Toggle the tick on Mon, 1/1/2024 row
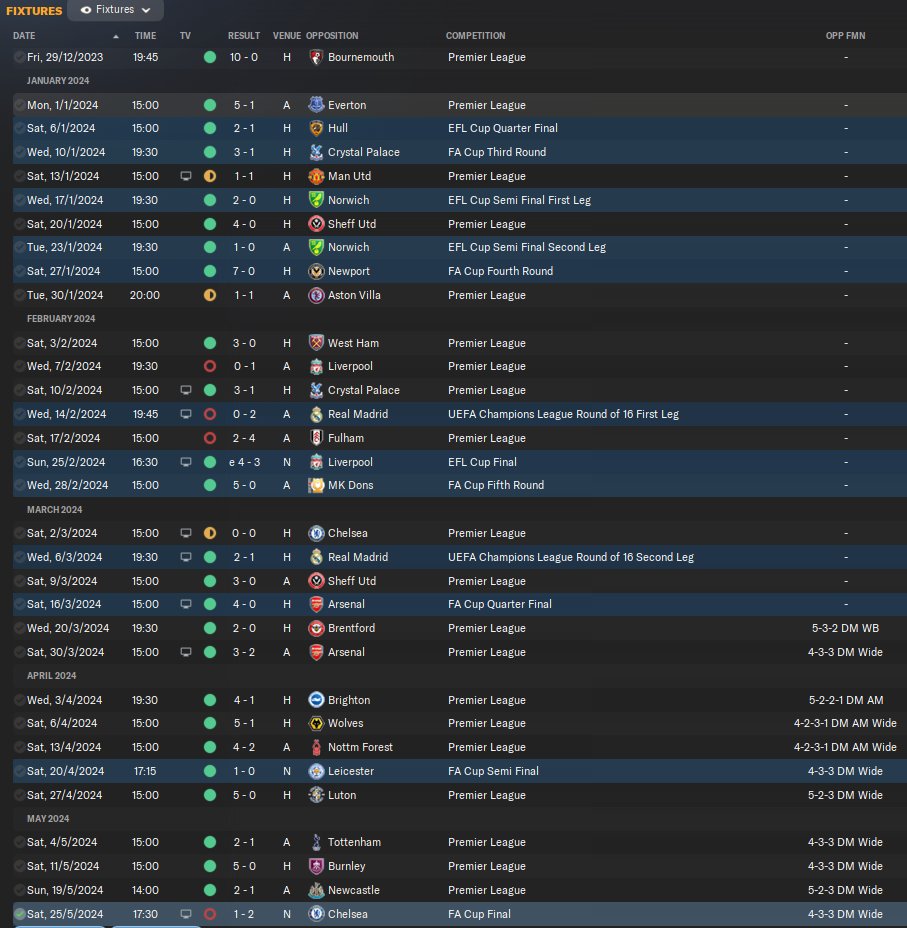The height and width of the screenshot is (928, 907). [x=20, y=105]
